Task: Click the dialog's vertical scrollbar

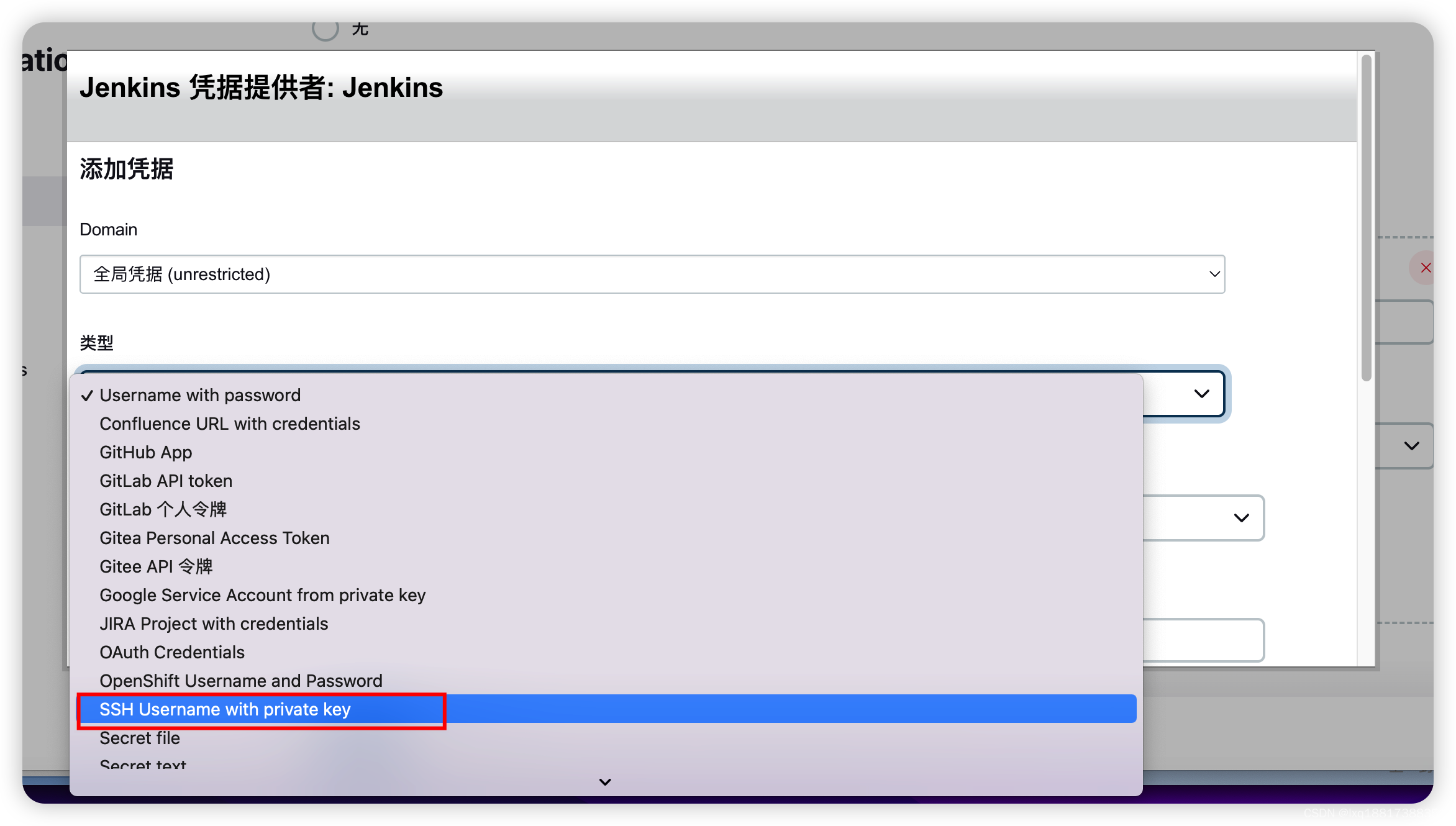Action: 1366,217
